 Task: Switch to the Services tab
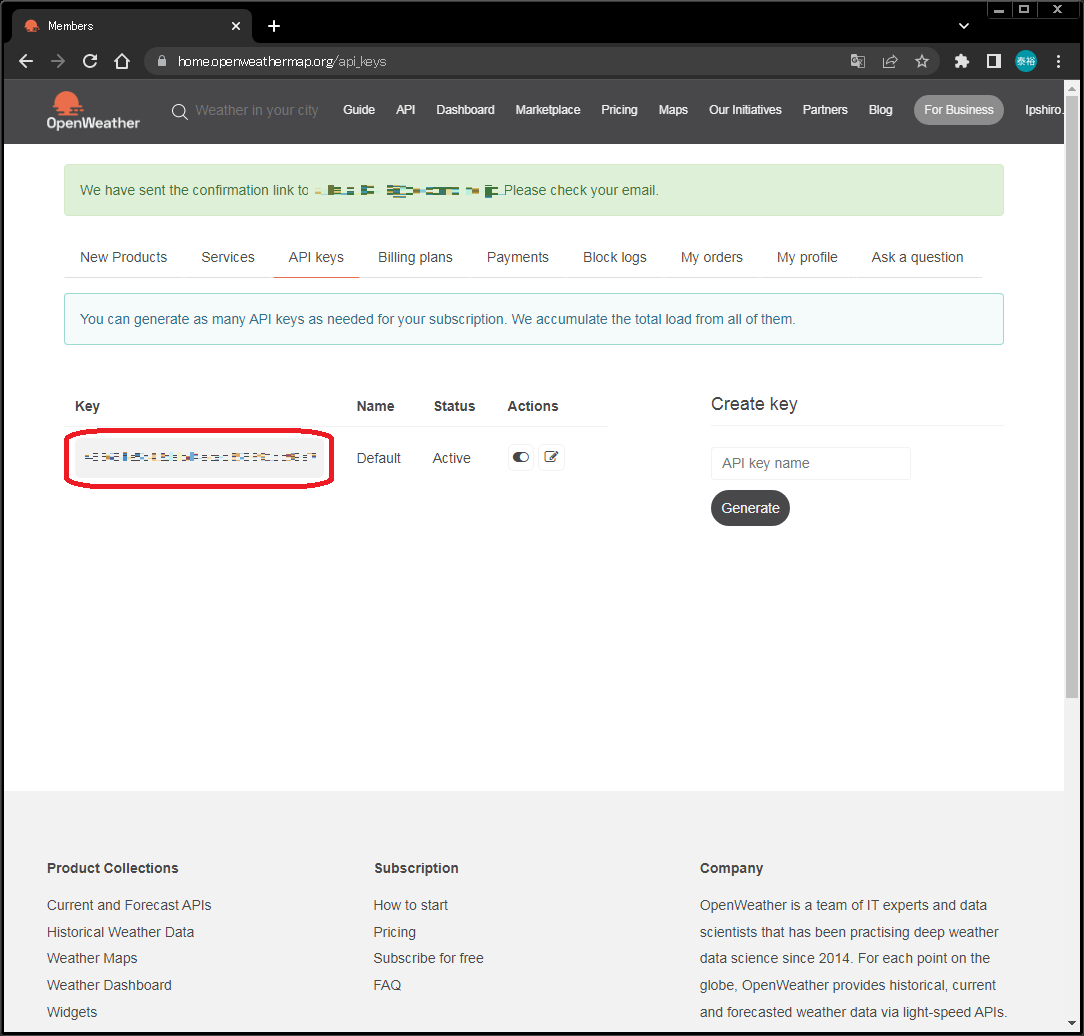pyautogui.click(x=228, y=257)
